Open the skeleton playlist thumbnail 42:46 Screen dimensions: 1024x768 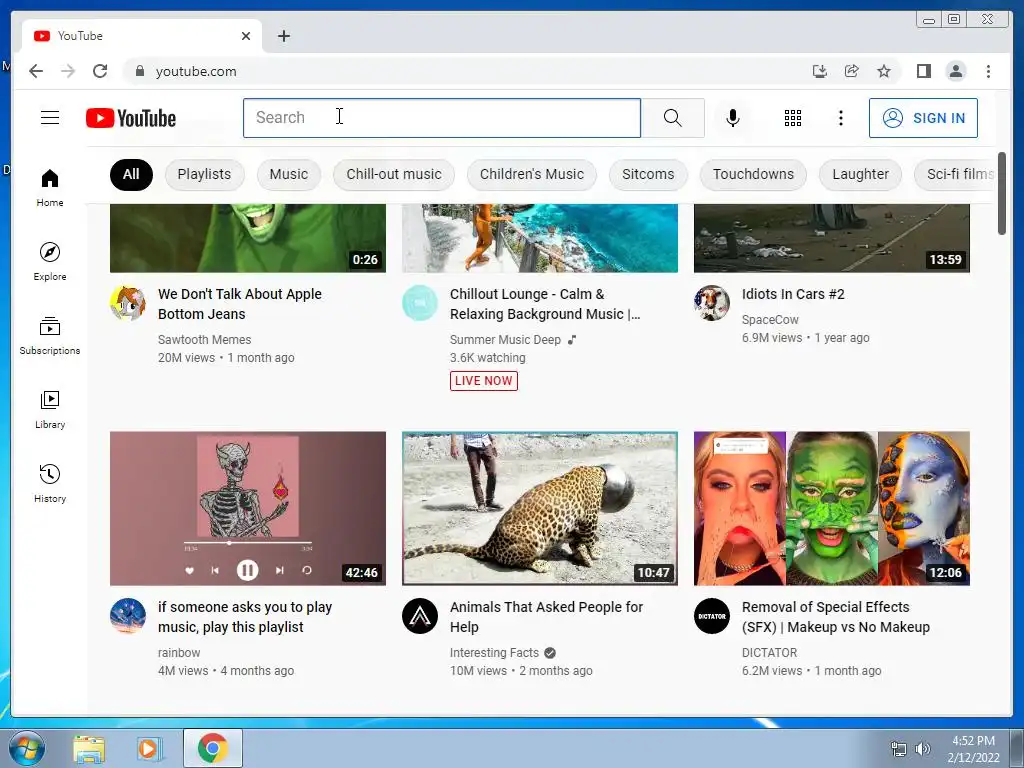248,508
